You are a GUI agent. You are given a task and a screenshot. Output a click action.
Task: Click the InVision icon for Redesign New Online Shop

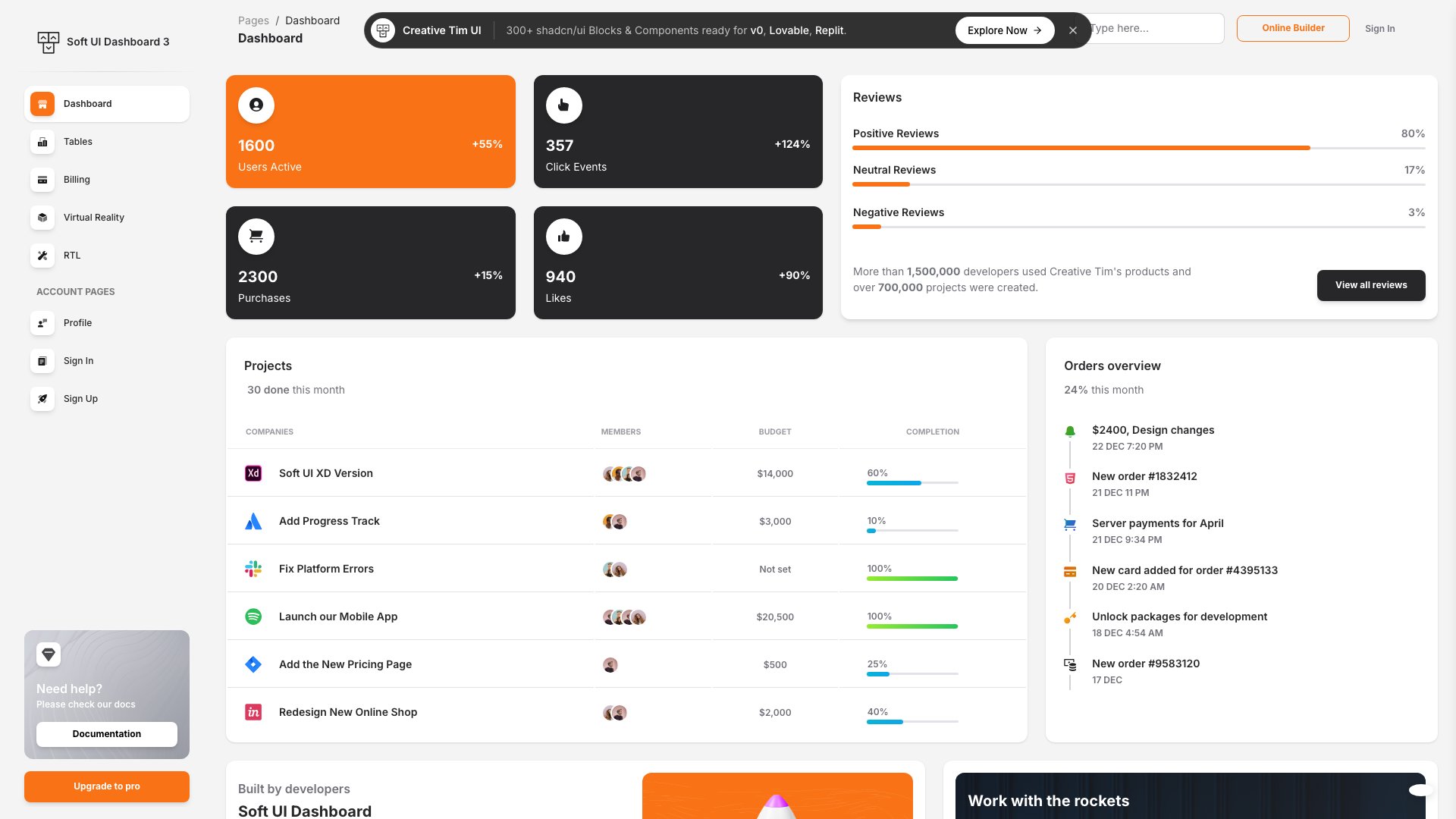click(x=253, y=712)
